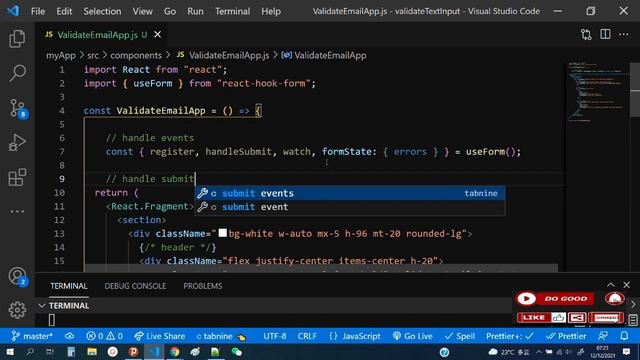Close the ValidateEmailApp.js tab
The width and height of the screenshot is (640, 360).
point(158,35)
